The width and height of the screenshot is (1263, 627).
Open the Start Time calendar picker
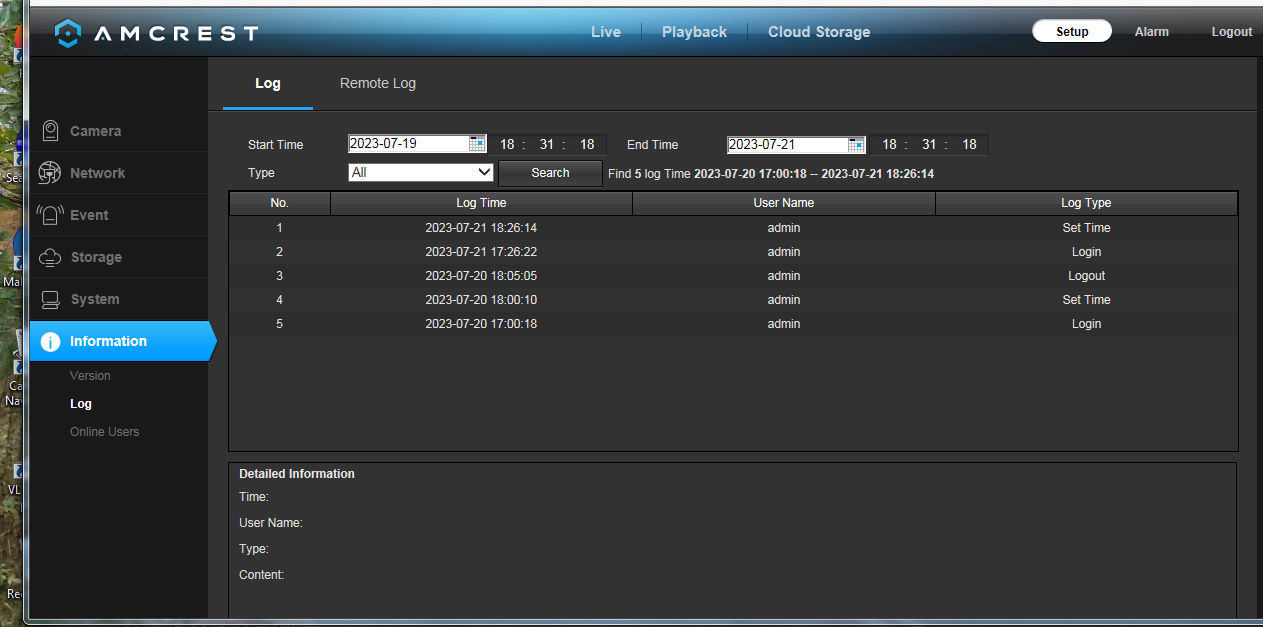(477, 144)
